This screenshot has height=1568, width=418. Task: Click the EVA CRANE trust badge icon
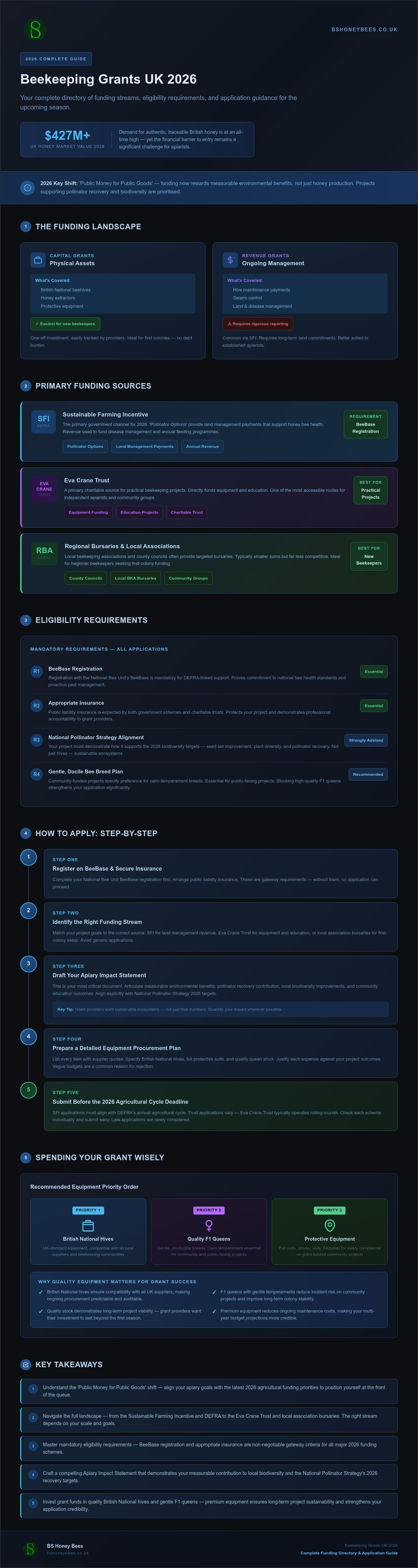point(45,489)
